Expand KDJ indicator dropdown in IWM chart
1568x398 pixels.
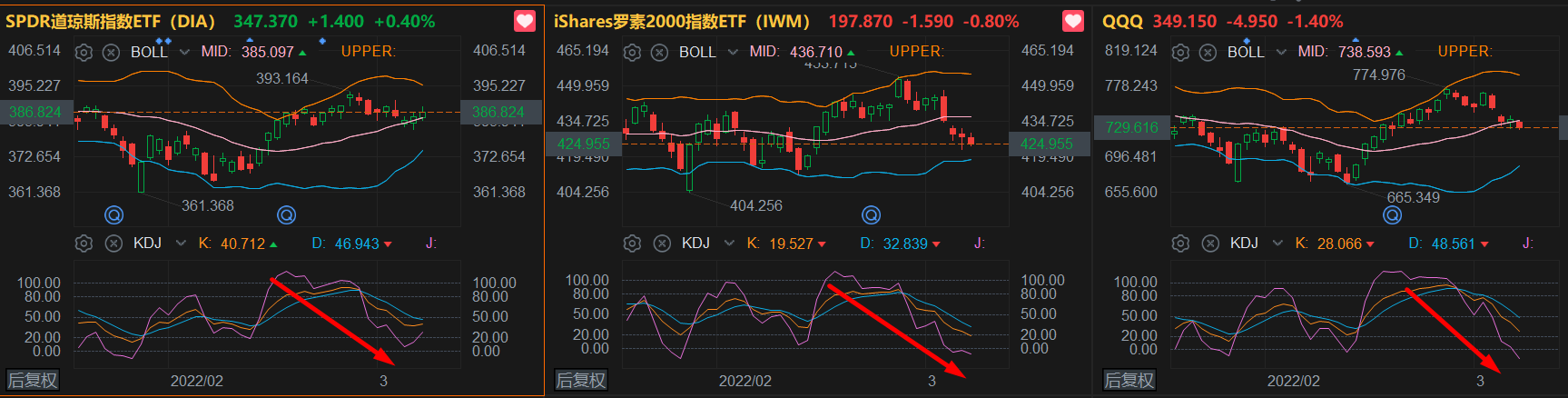click(729, 244)
